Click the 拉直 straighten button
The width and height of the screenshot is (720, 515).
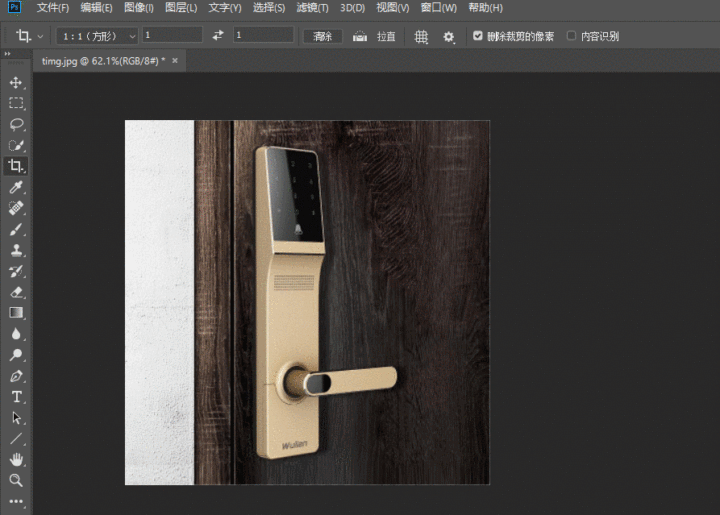pos(375,36)
